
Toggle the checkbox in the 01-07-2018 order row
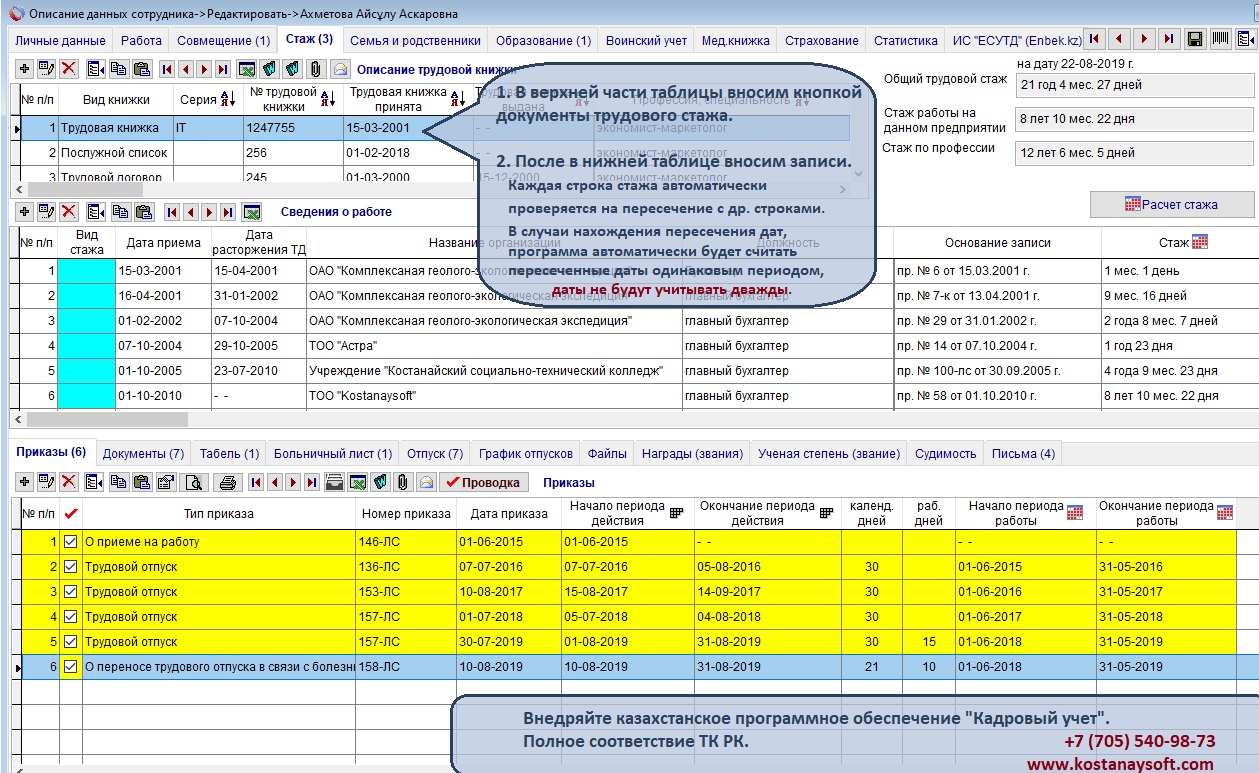pyautogui.click(x=70, y=617)
